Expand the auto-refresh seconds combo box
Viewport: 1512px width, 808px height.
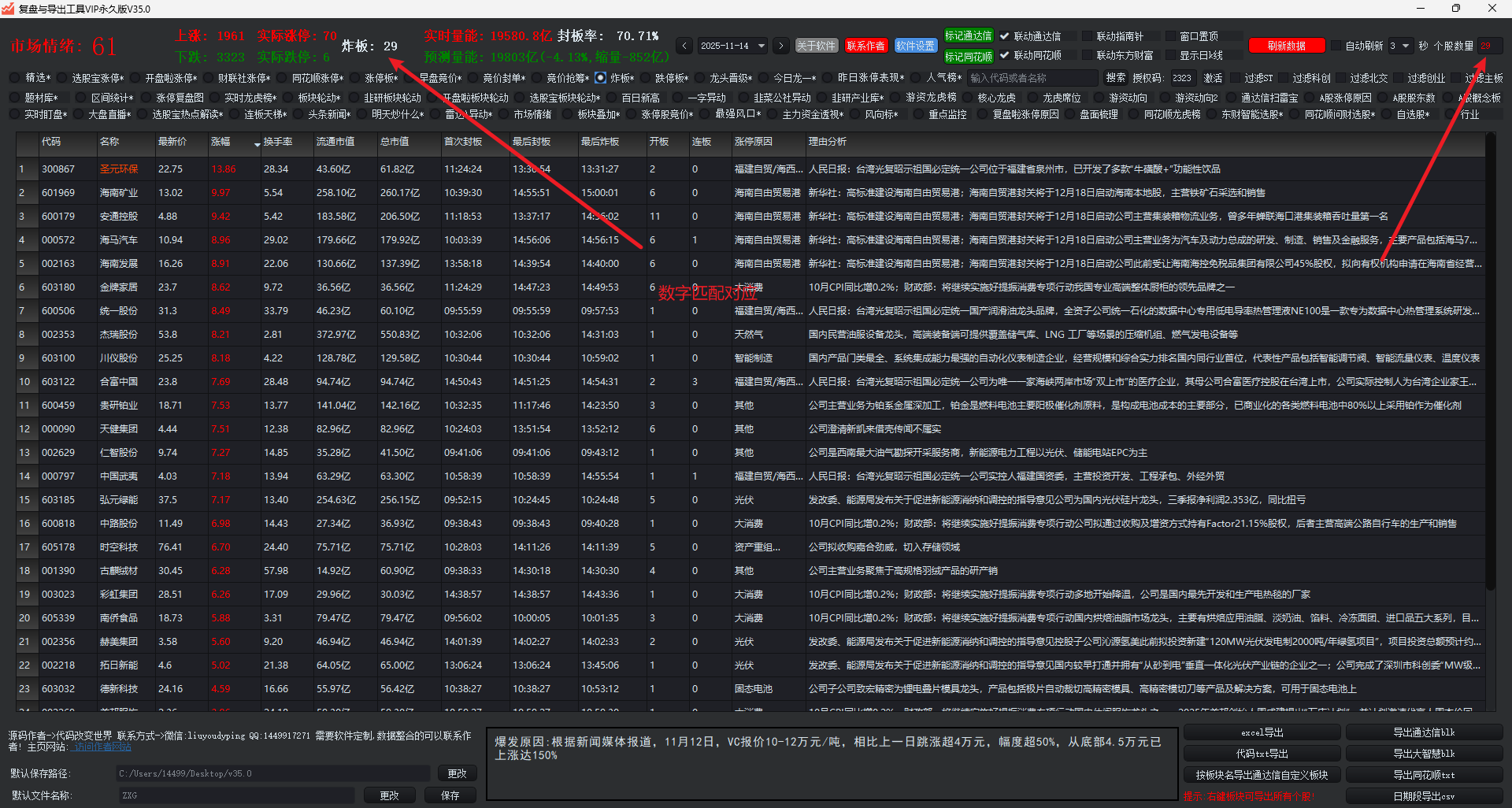click(1399, 46)
